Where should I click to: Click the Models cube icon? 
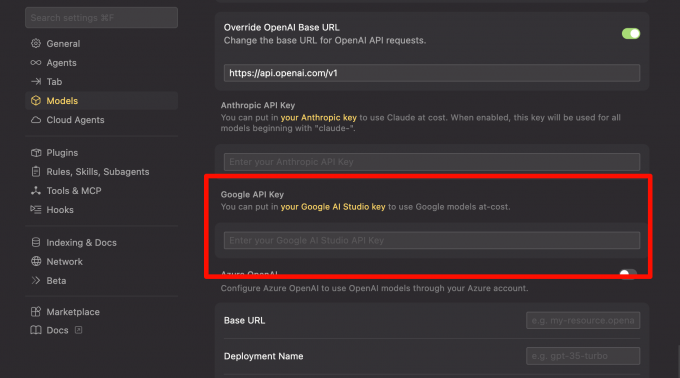[x=36, y=101]
